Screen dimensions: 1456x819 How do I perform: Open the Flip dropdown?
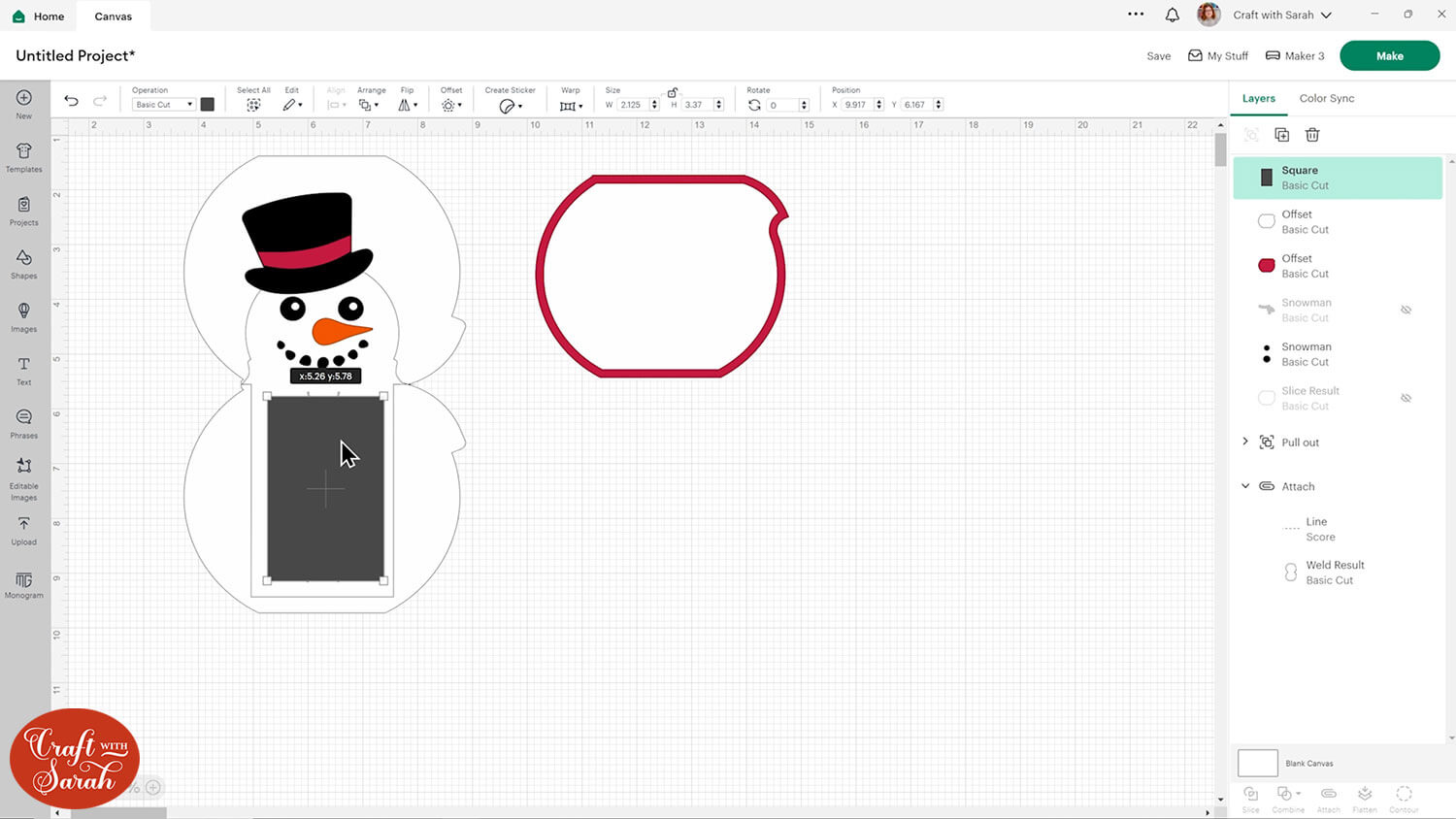click(x=408, y=105)
